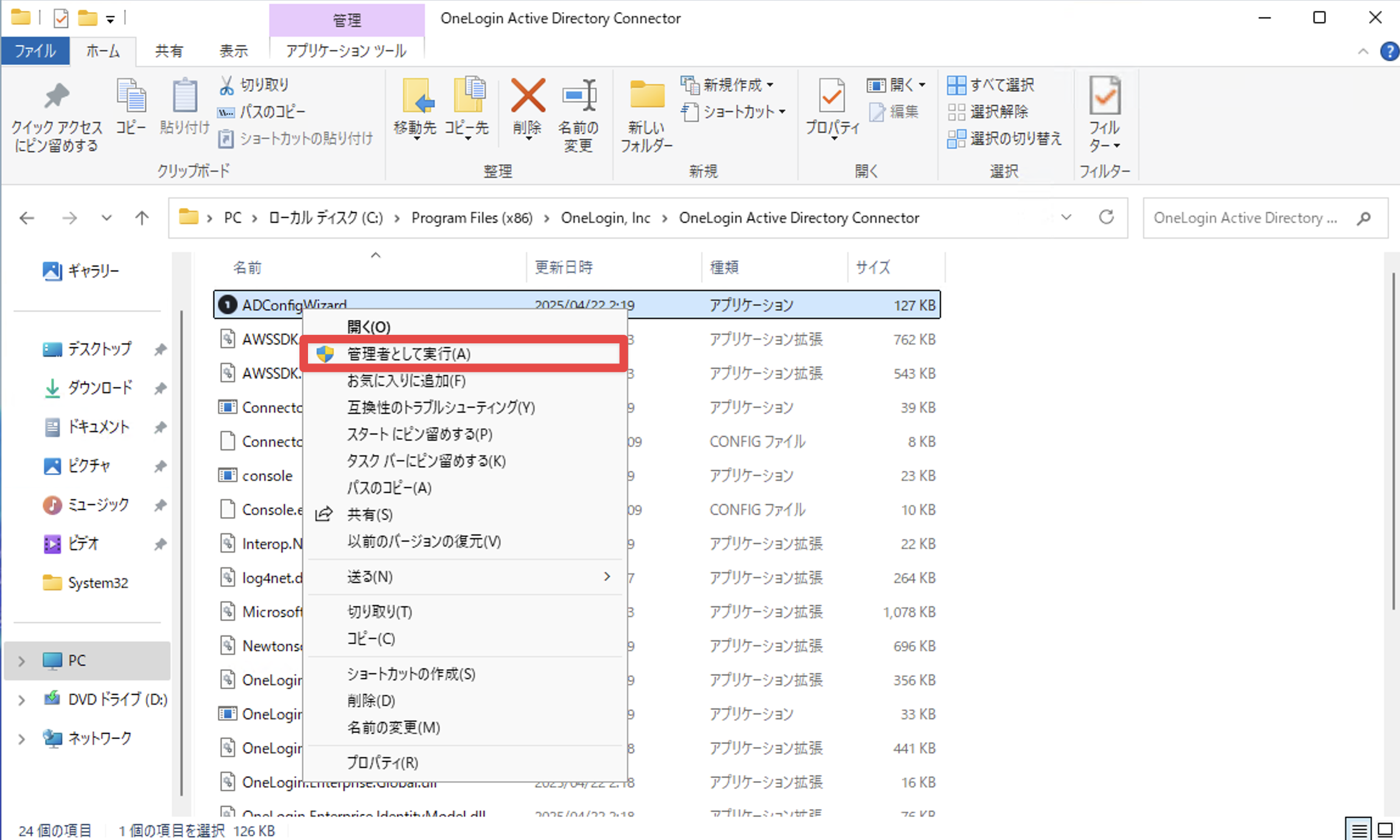Open the Send To (送る(N)) submenu
The width and height of the screenshot is (1400, 840).
coord(464,576)
